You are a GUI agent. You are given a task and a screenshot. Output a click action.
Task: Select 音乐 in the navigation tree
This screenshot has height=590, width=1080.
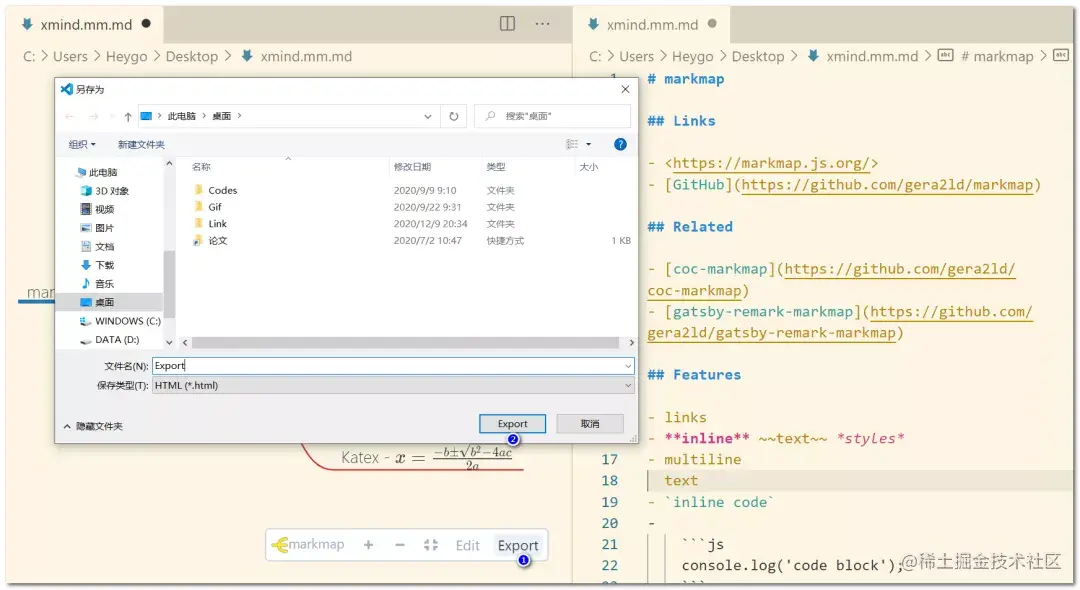click(97, 284)
